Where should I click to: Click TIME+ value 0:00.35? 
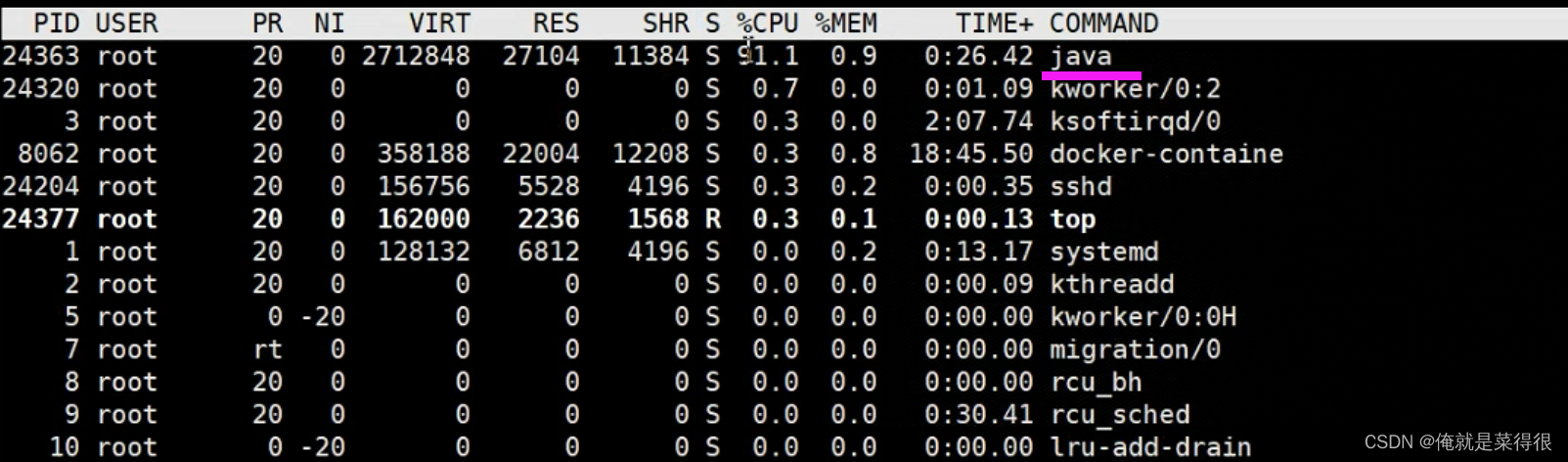pos(978,186)
